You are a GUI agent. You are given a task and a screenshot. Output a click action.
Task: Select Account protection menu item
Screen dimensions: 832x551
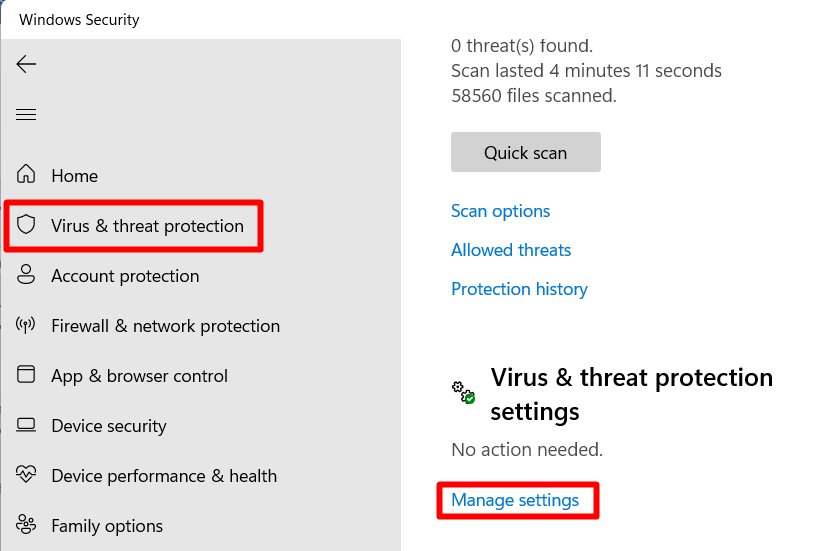point(125,276)
